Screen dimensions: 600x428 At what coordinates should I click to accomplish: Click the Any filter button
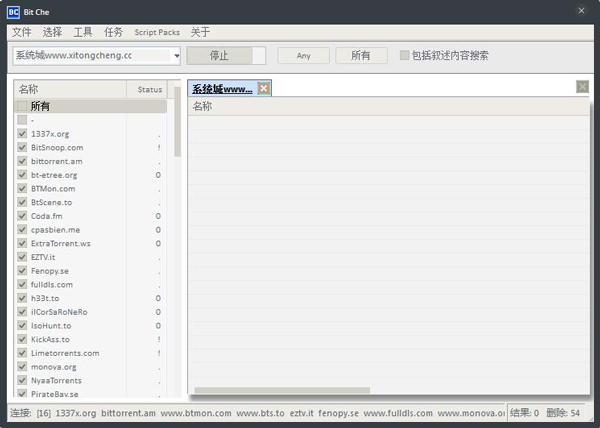tap(303, 56)
